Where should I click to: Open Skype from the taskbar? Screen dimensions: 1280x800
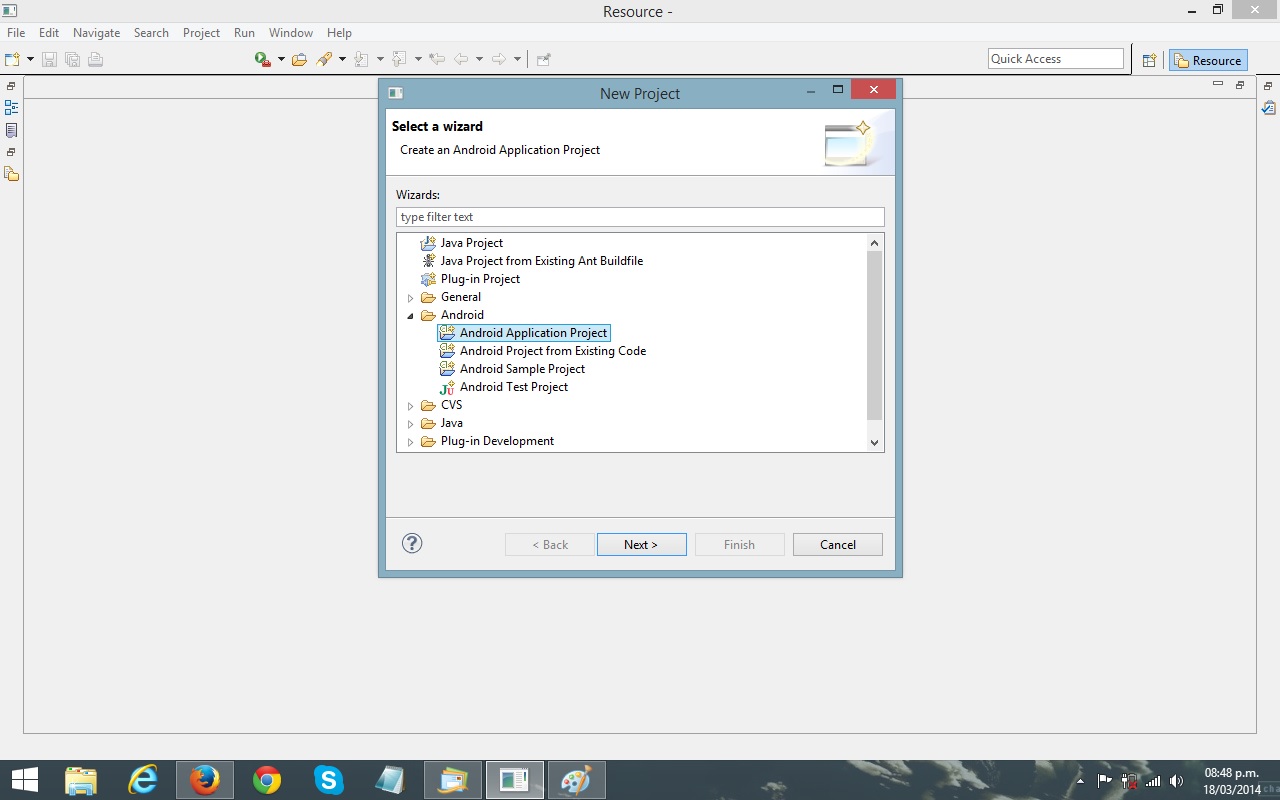[329, 780]
